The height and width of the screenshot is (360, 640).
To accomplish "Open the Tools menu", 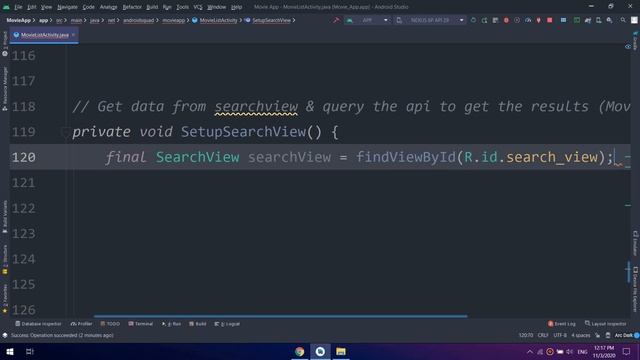I will [182, 7].
